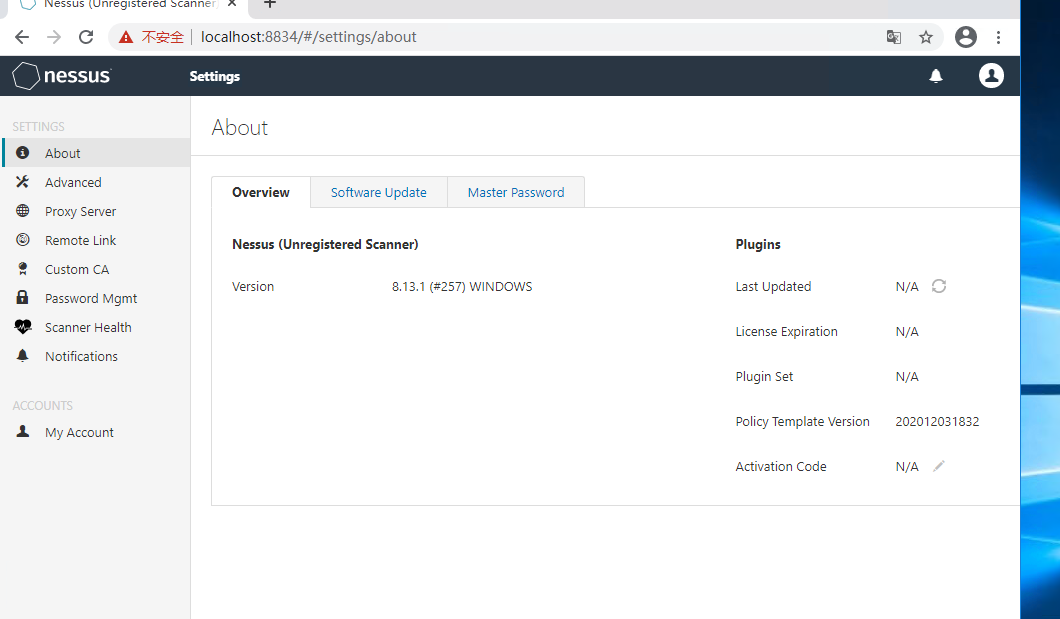
Task: Refresh plugins using Last Updated icon
Action: point(939,286)
